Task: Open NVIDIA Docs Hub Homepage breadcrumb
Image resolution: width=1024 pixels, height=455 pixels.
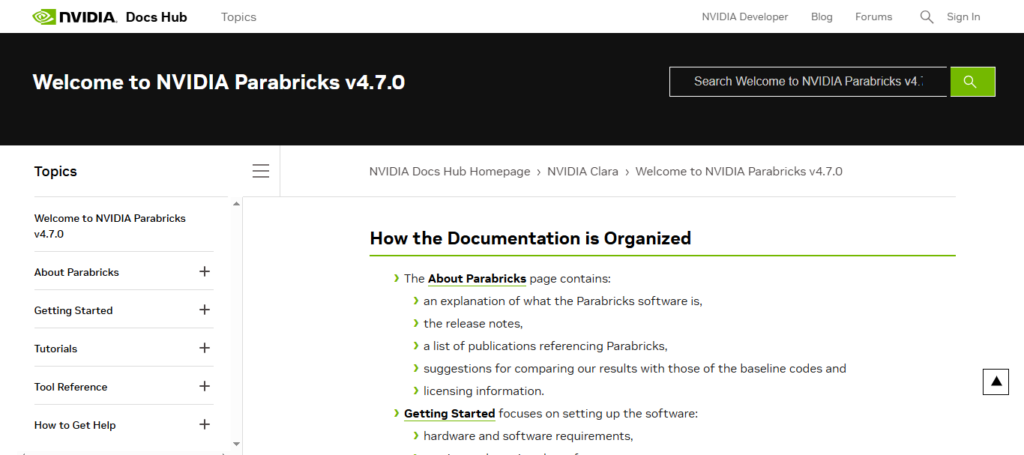Action: coord(449,172)
